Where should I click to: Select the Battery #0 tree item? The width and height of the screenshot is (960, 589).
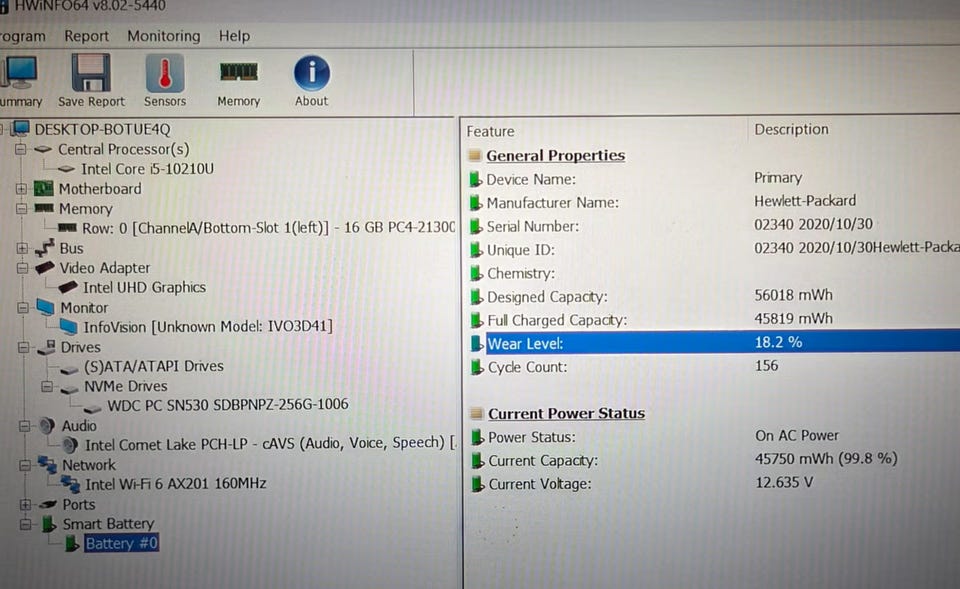122,543
